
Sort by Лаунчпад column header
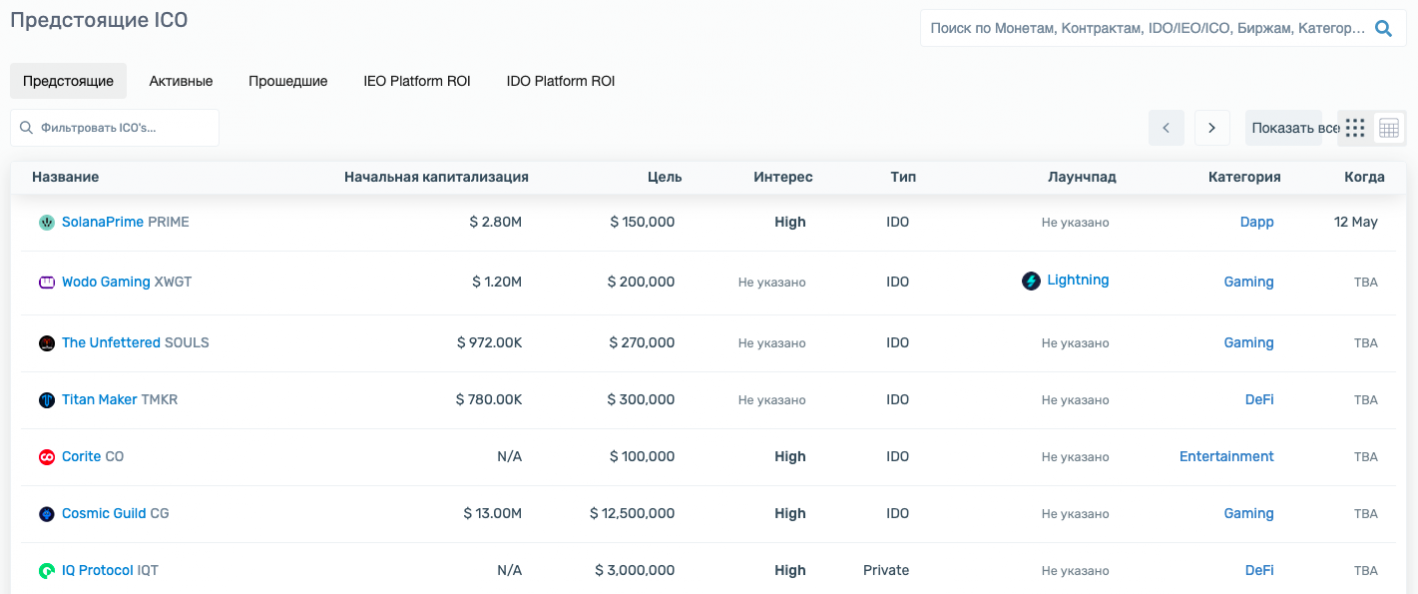[1082, 177]
